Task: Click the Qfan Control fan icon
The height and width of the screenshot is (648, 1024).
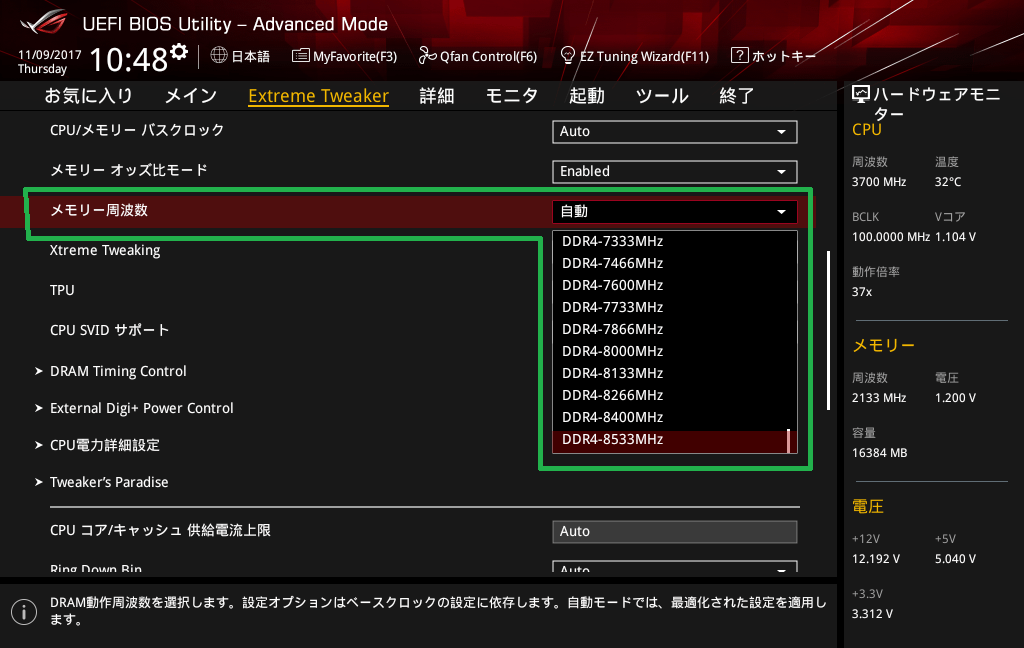Action: tap(427, 56)
